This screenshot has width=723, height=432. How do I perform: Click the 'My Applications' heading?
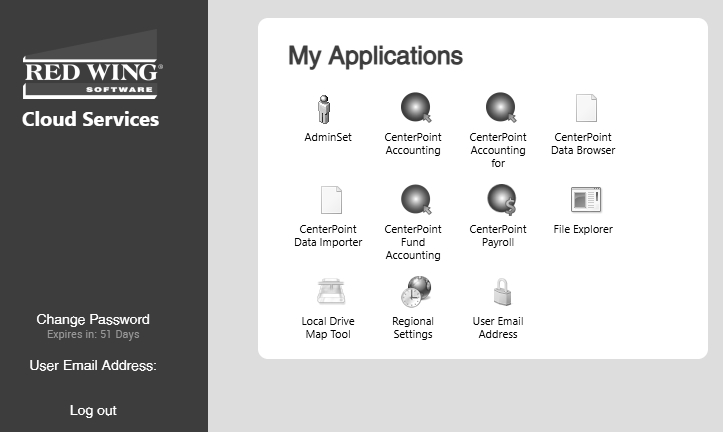click(x=375, y=56)
